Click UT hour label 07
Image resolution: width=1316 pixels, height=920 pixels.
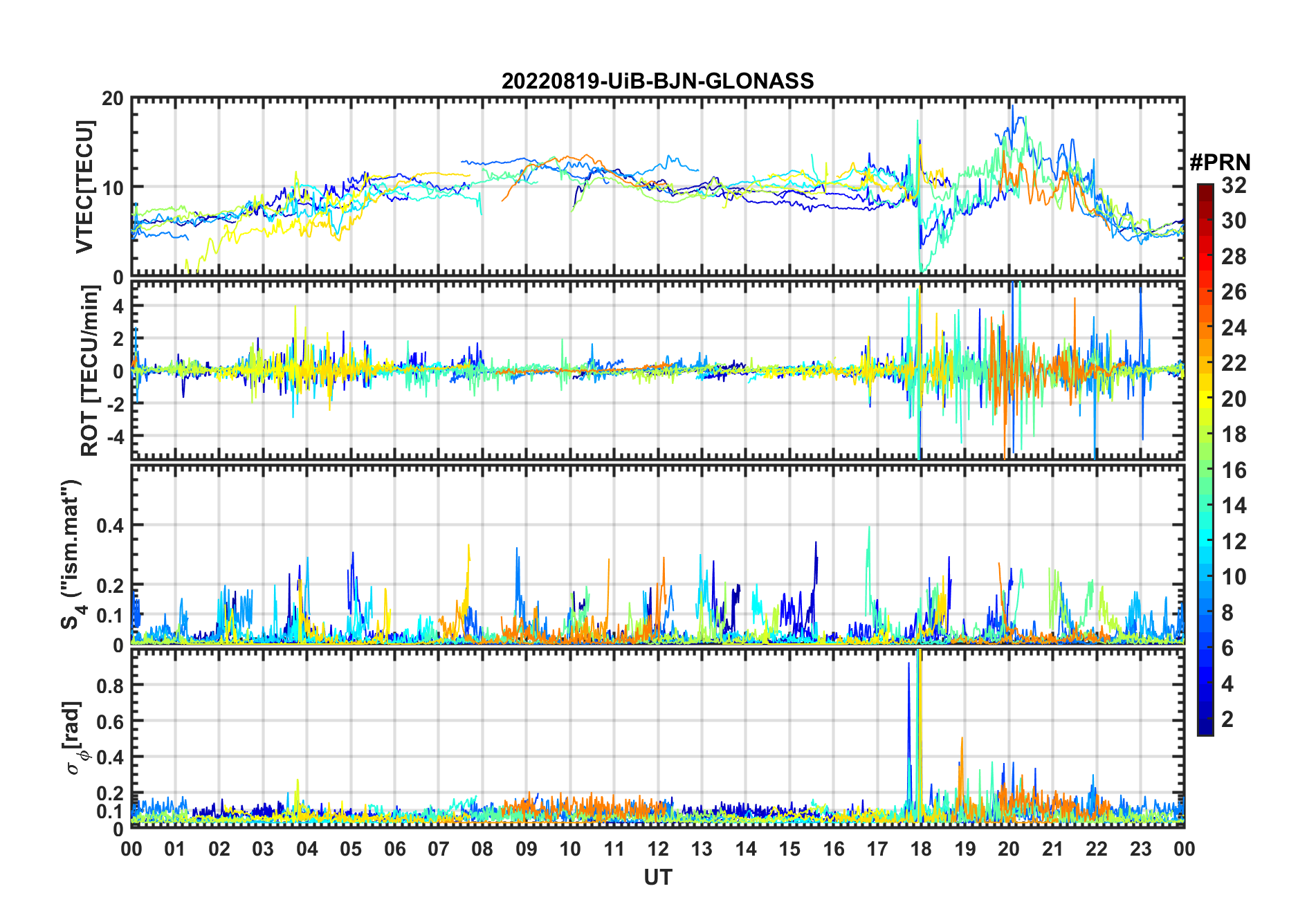coord(439,849)
